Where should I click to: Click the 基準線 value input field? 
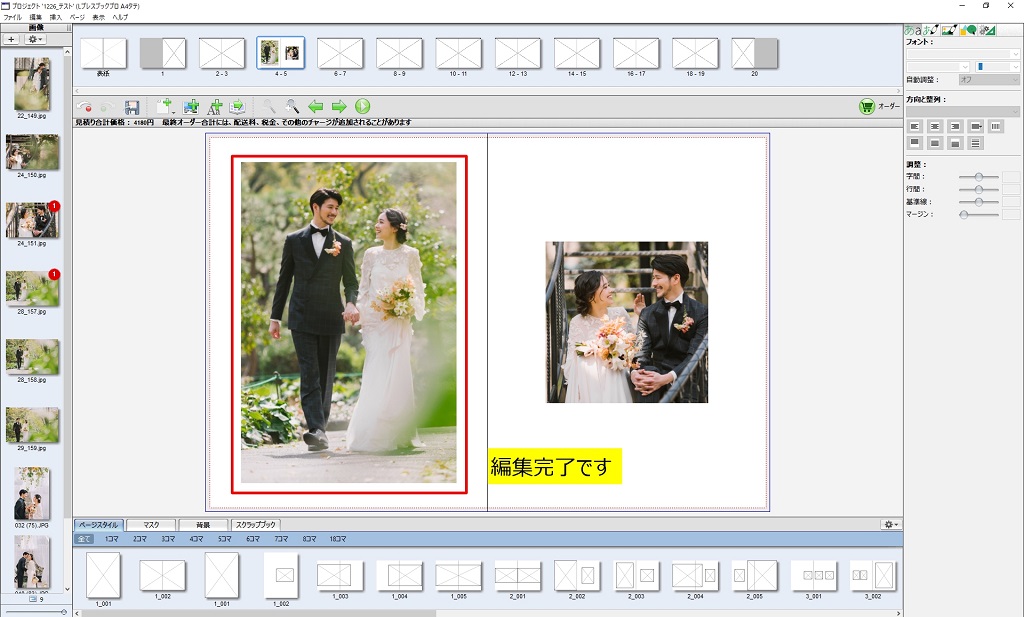[1011, 202]
